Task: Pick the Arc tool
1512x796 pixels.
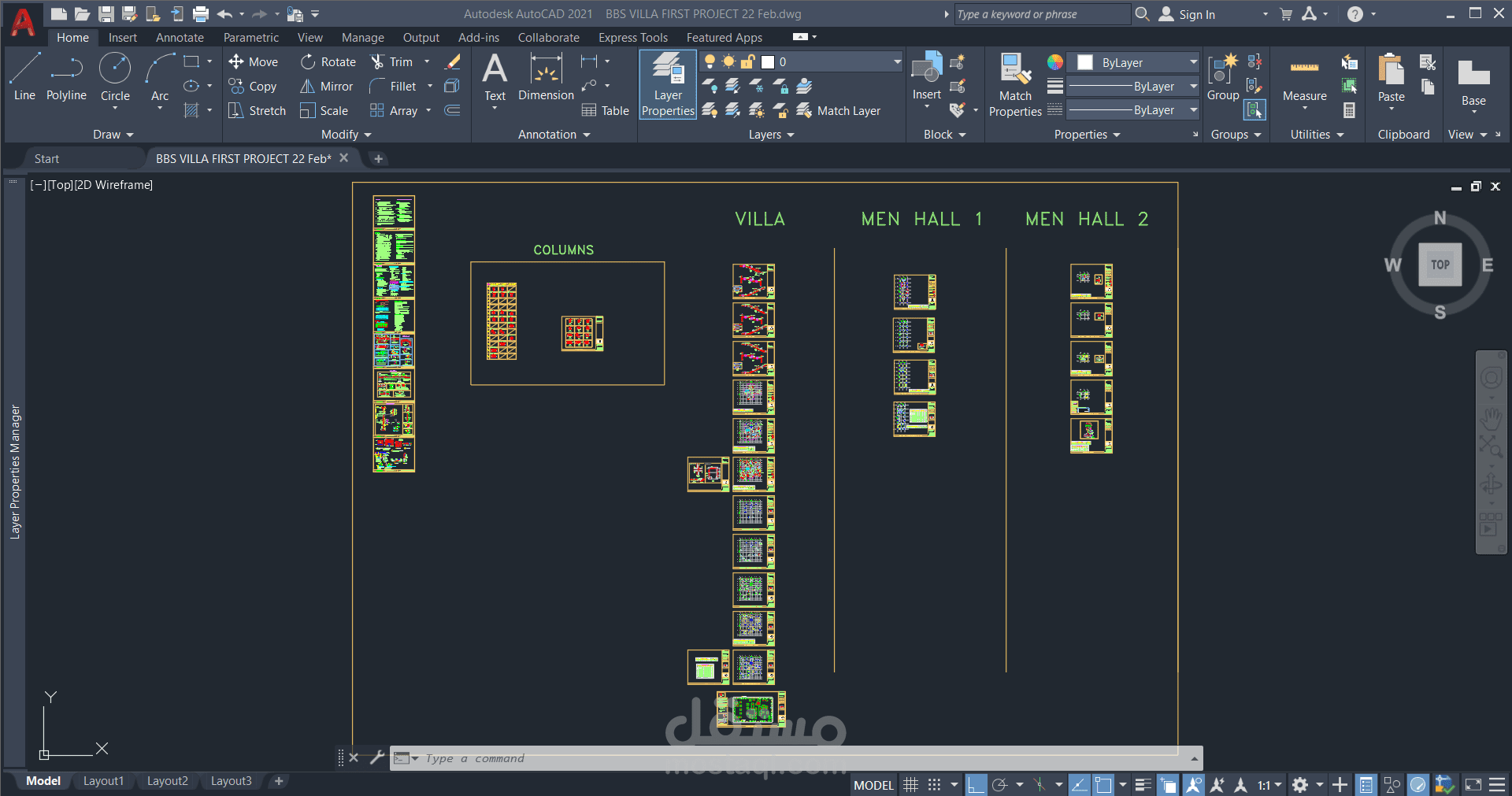Action: (x=160, y=77)
